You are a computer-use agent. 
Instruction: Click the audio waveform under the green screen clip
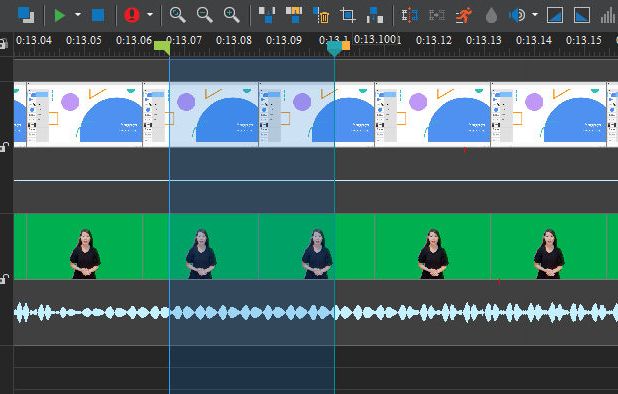316,313
